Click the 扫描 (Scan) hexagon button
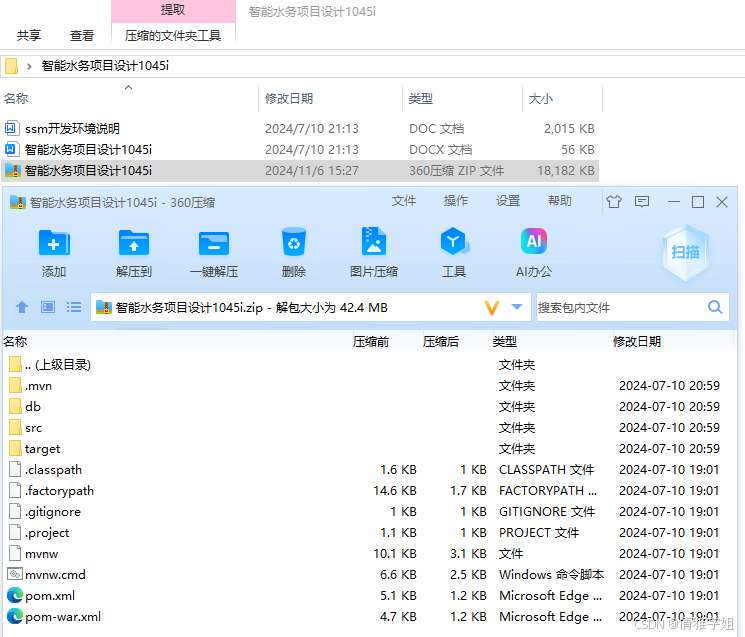 pyautogui.click(x=685, y=252)
